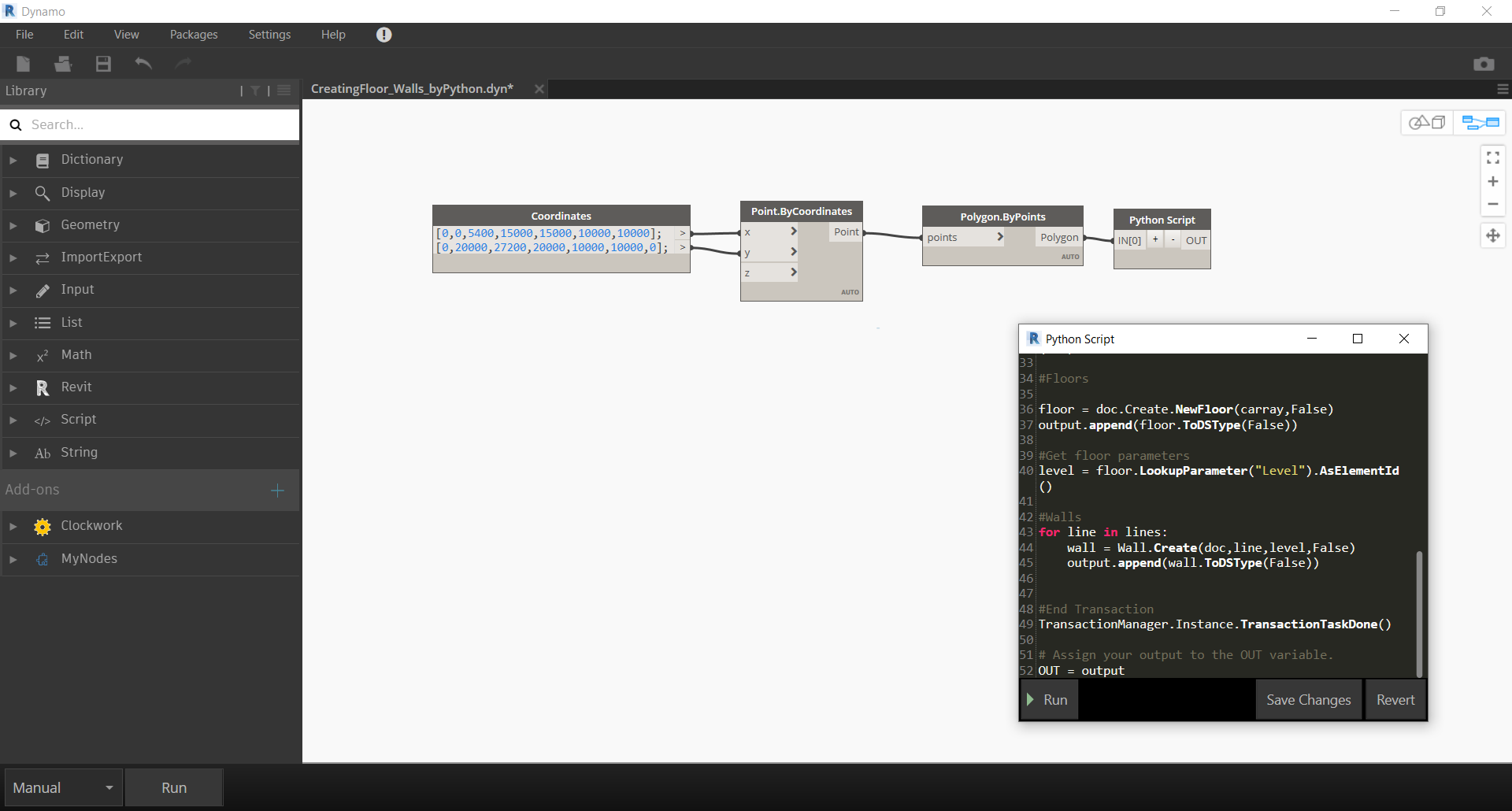The height and width of the screenshot is (811, 1512).
Task: Undo the last action
Action: point(143,64)
